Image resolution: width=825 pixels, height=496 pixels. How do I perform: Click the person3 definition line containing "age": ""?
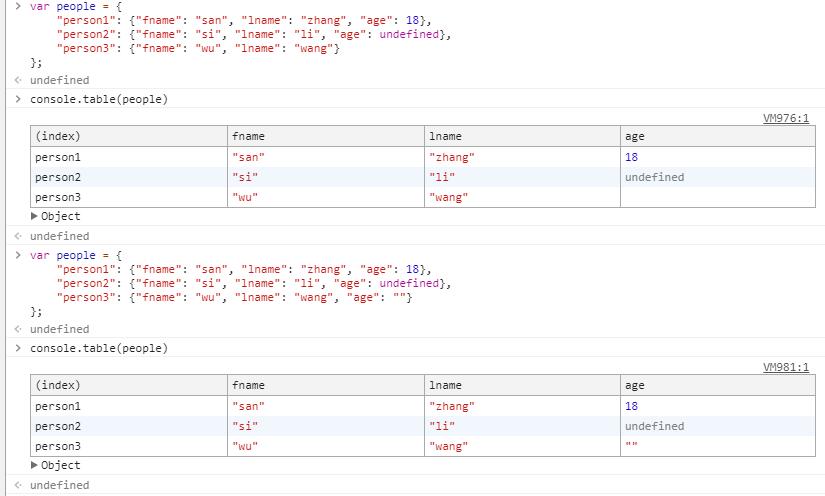point(235,298)
